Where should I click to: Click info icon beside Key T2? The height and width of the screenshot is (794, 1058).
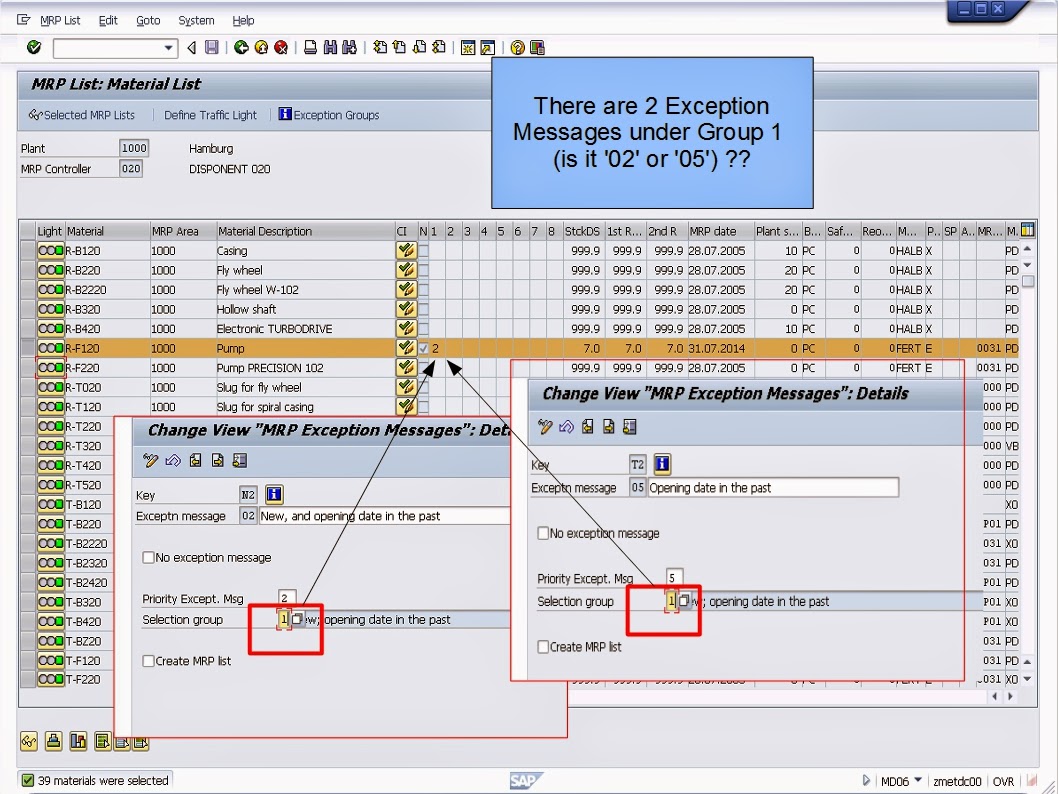pyautogui.click(x=662, y=463)
